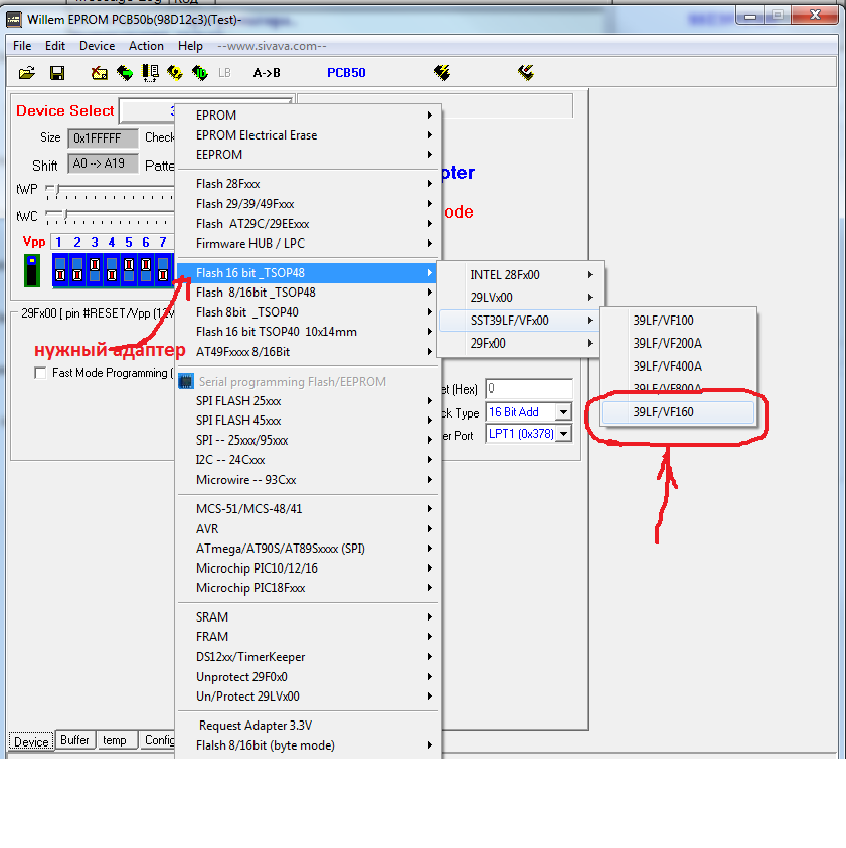The image size is (846, 848).
Task: Toggle DIP switch number 7
Action: point(163,269)
